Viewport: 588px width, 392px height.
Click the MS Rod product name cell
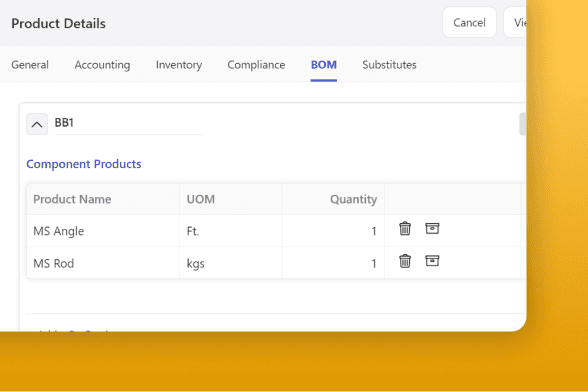pyautogui.click(x=103, y=263)
